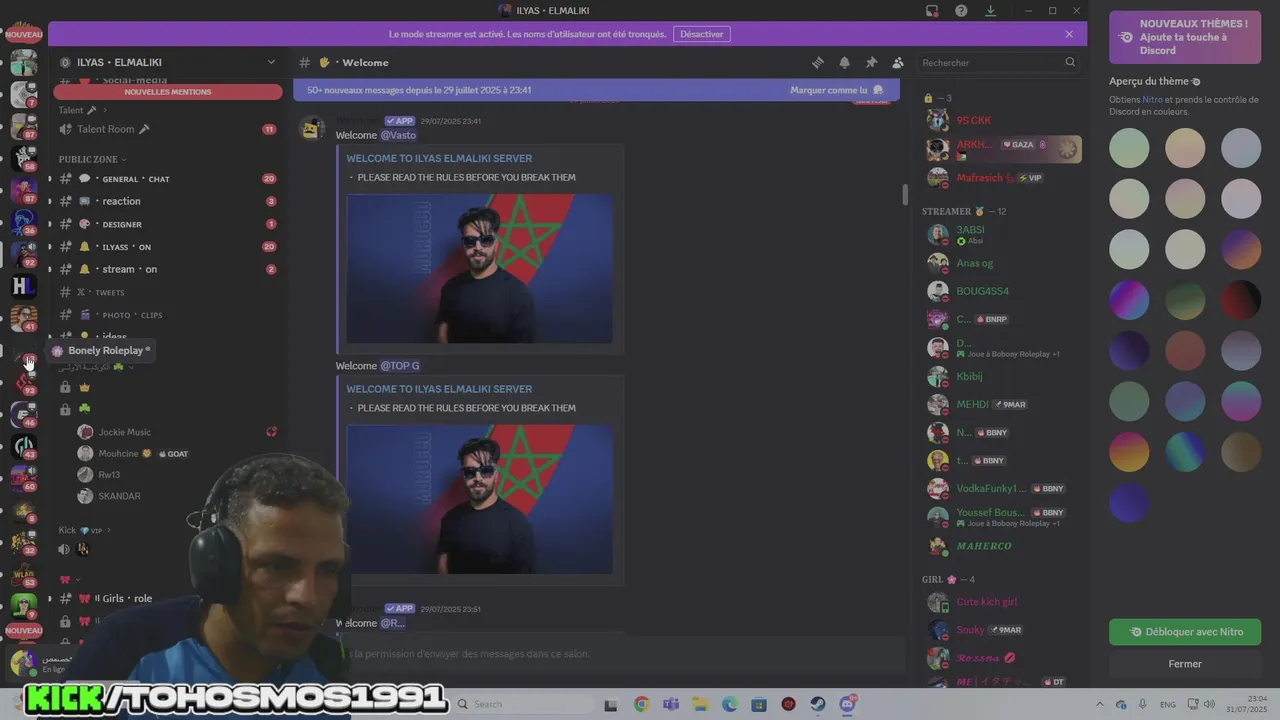Open the reaction channel
Viewport: 1280px width, 720px height.
(x=166, y=201)
